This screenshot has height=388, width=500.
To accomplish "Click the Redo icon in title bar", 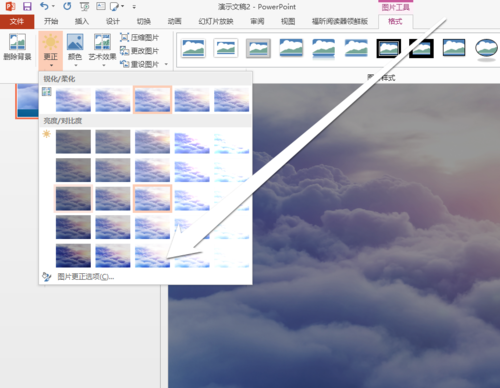I will [67, 6].
